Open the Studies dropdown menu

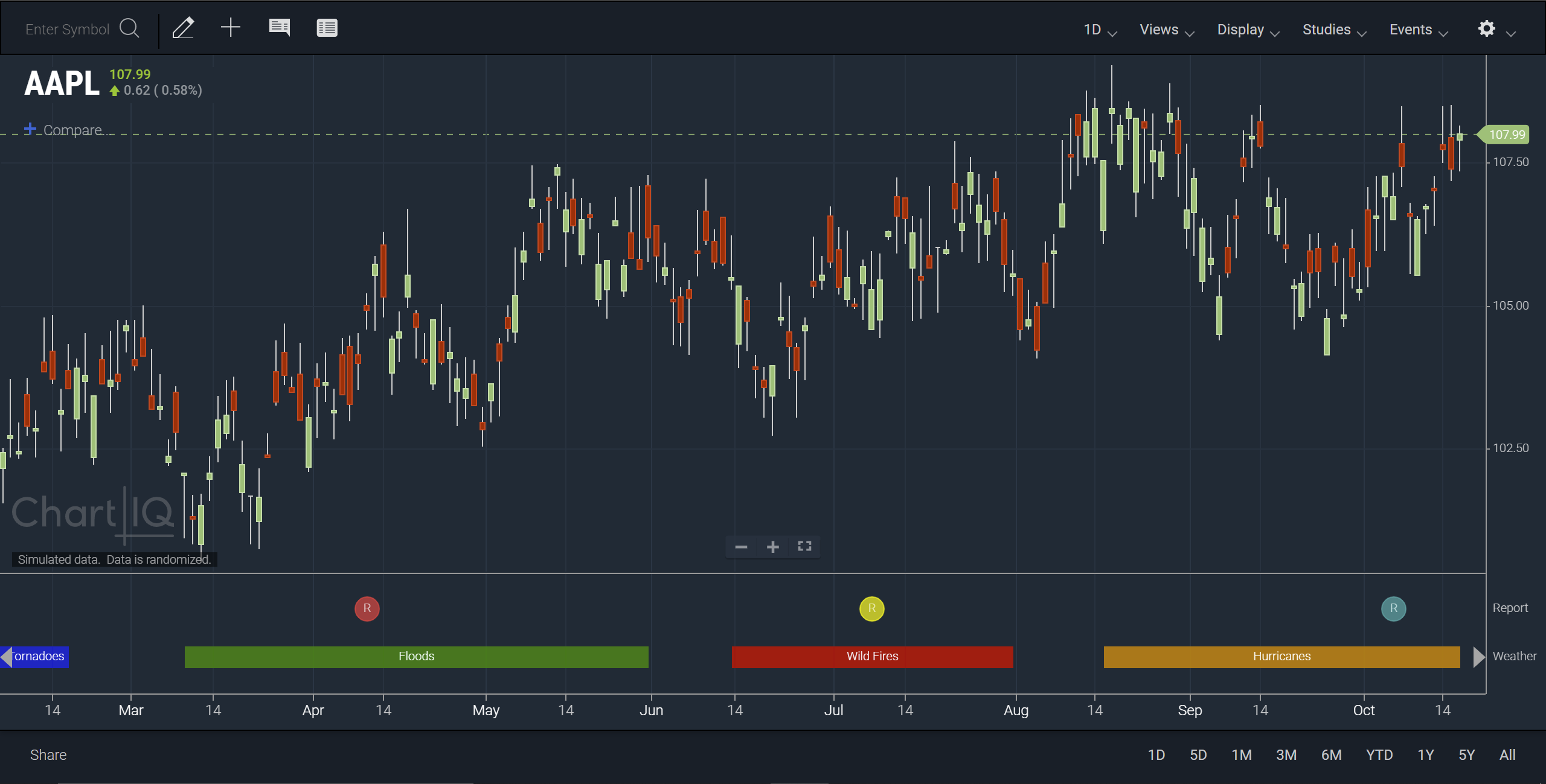(x=1334, y=30)
